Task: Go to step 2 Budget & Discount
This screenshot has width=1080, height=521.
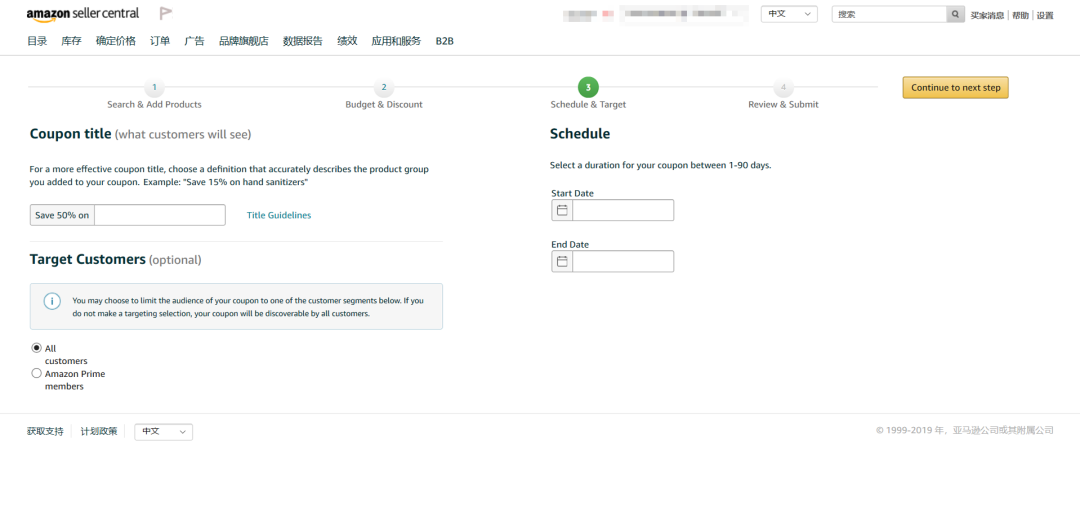Action: coord(384,88)
